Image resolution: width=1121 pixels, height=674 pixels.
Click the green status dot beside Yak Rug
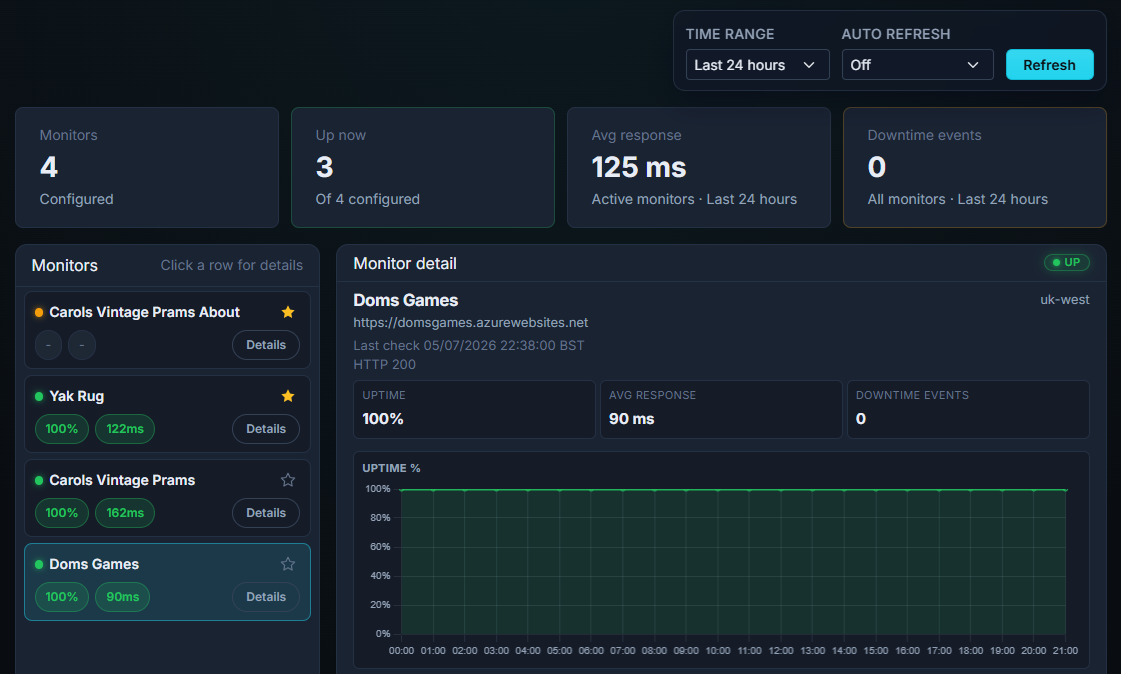[39, 396]
